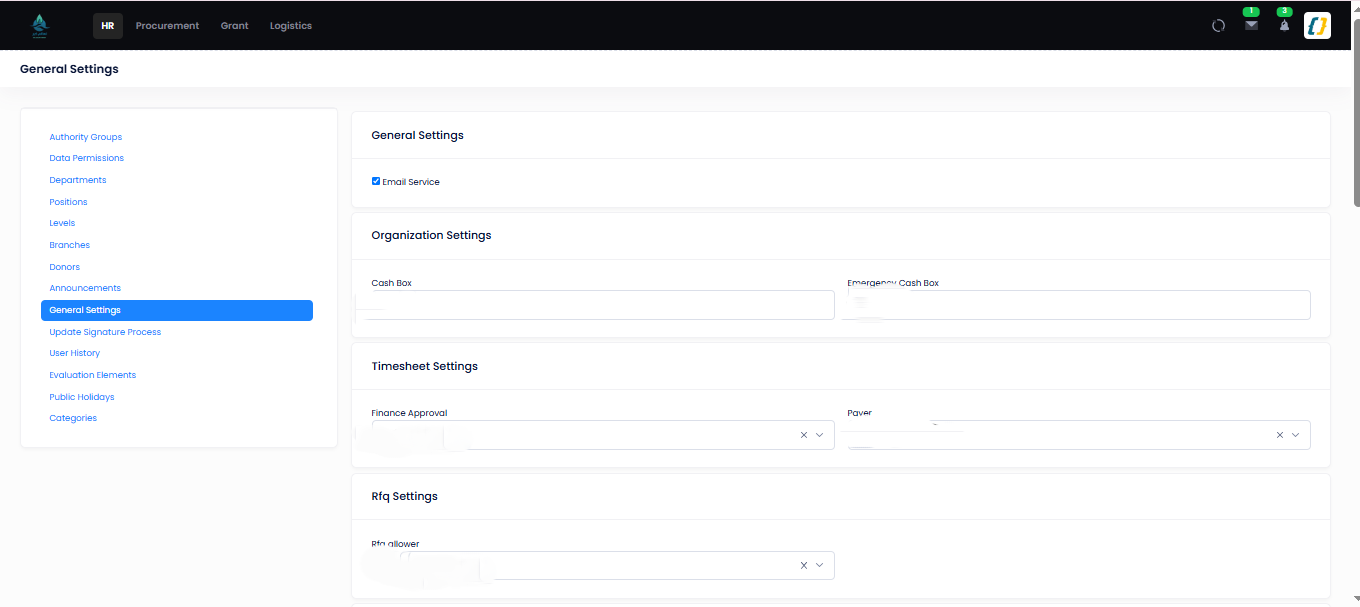Select the General Settings sidebar item

(x=177, y=310)
